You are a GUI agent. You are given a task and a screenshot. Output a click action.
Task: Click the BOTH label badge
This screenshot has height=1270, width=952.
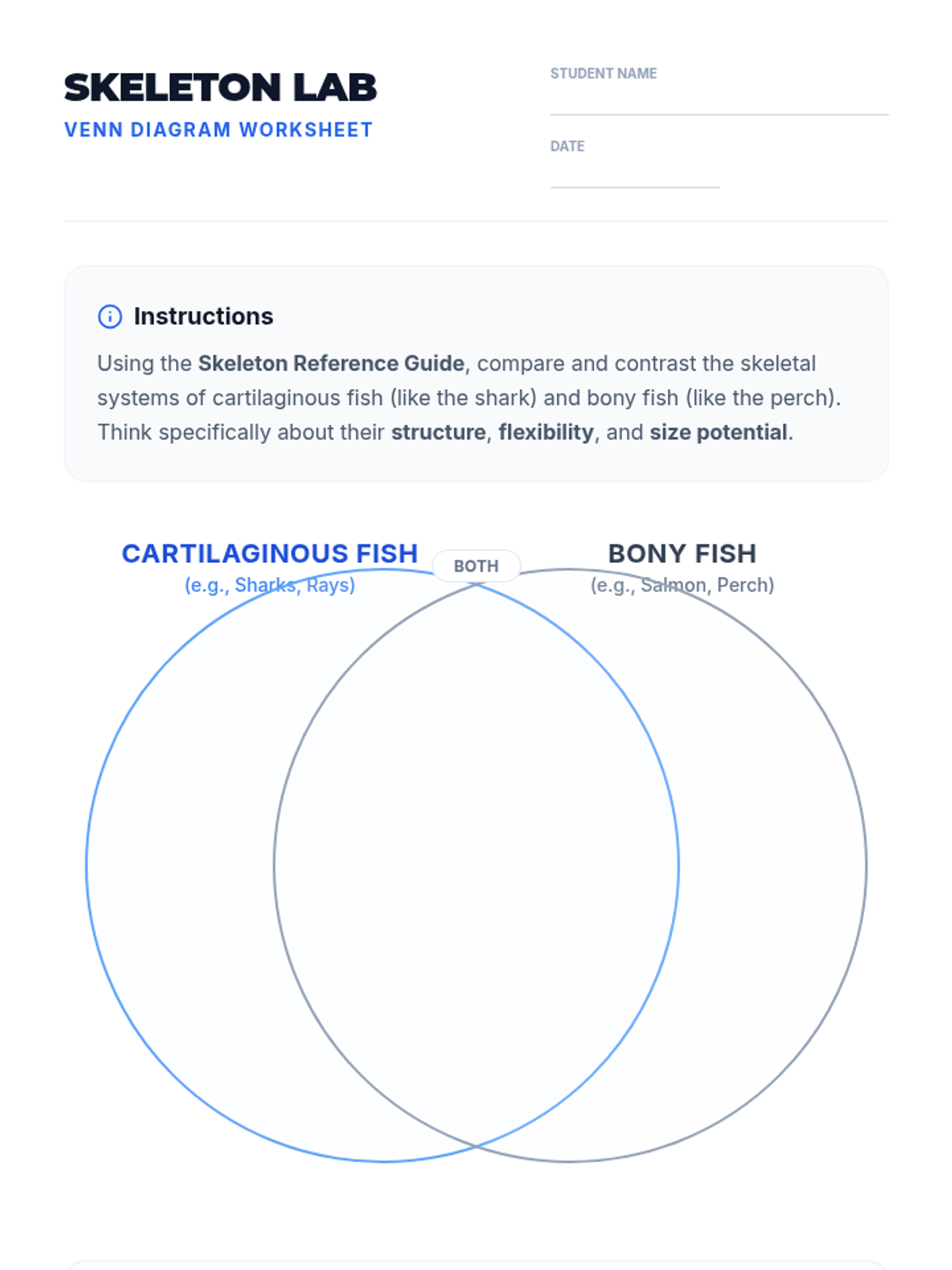pyautogui.click(x=476, y=566)
